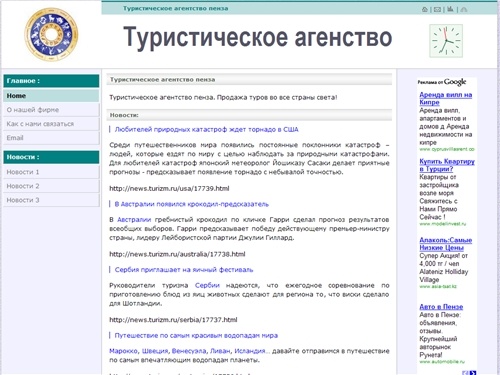Click the previous ads arrow at the bottom
This screenshot has height=375, width=500.
466,373
